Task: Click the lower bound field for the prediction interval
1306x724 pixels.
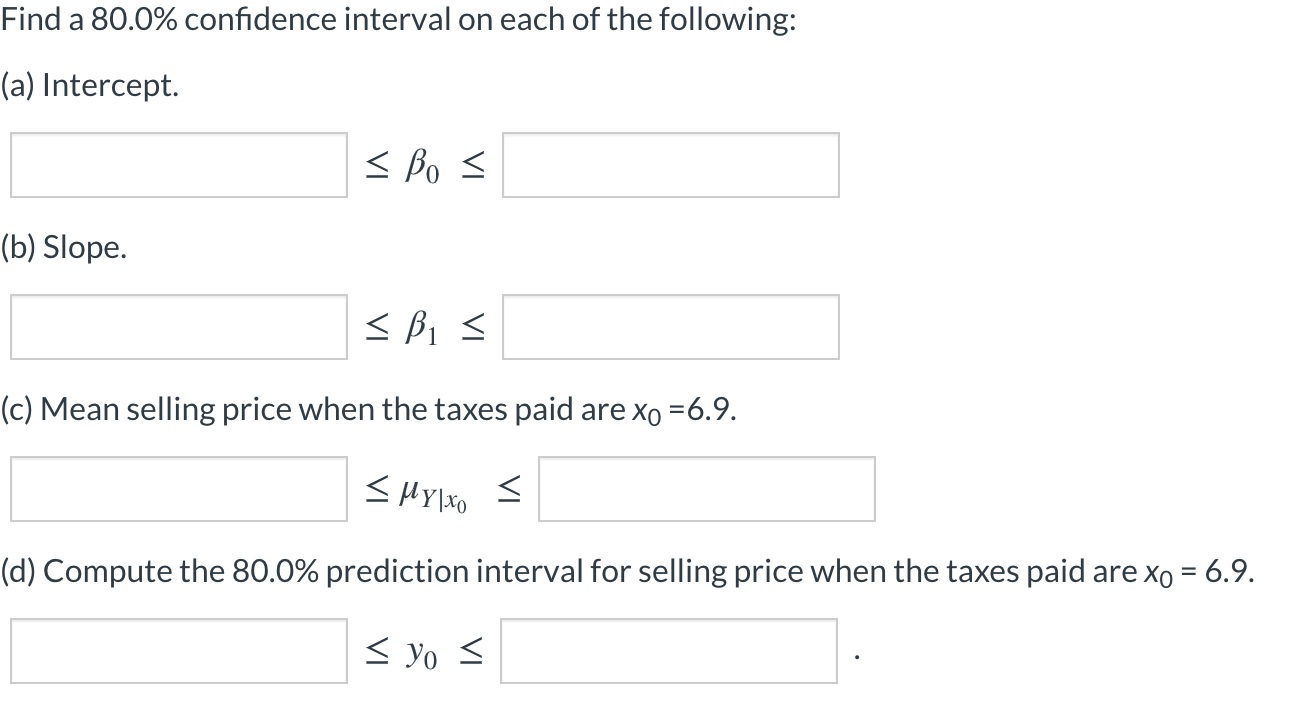Action: (178, 651)
